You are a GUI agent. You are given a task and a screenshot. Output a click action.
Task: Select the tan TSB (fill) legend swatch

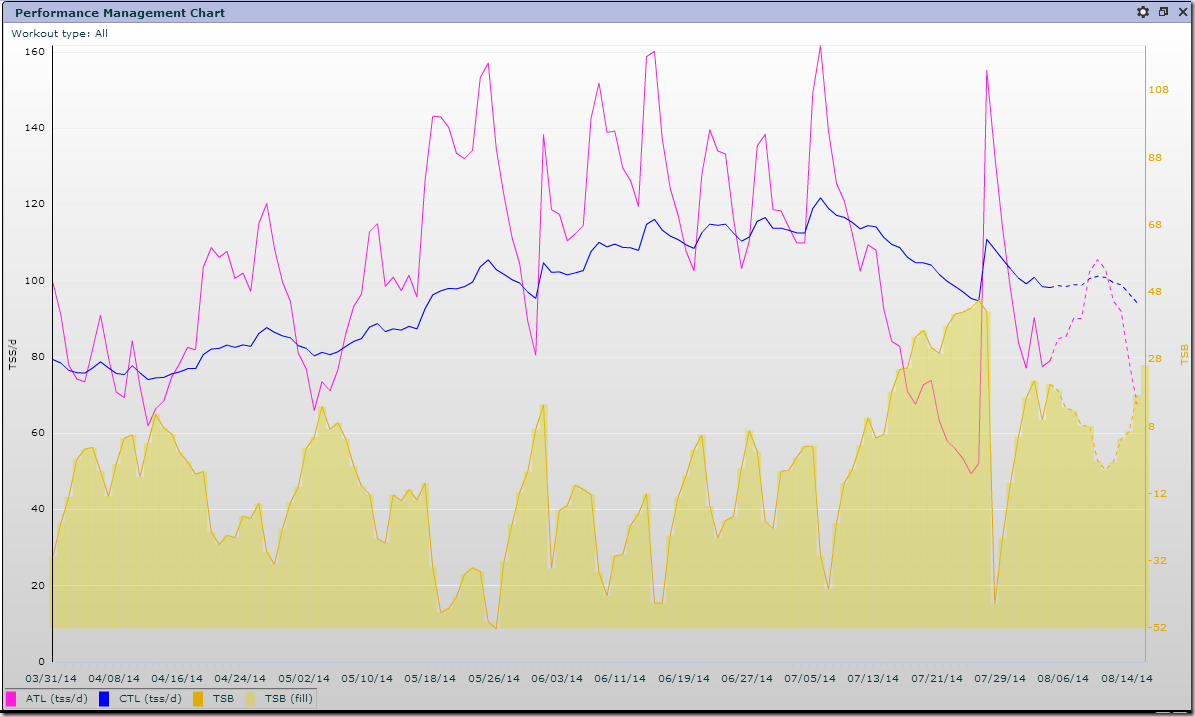(252, 698)
